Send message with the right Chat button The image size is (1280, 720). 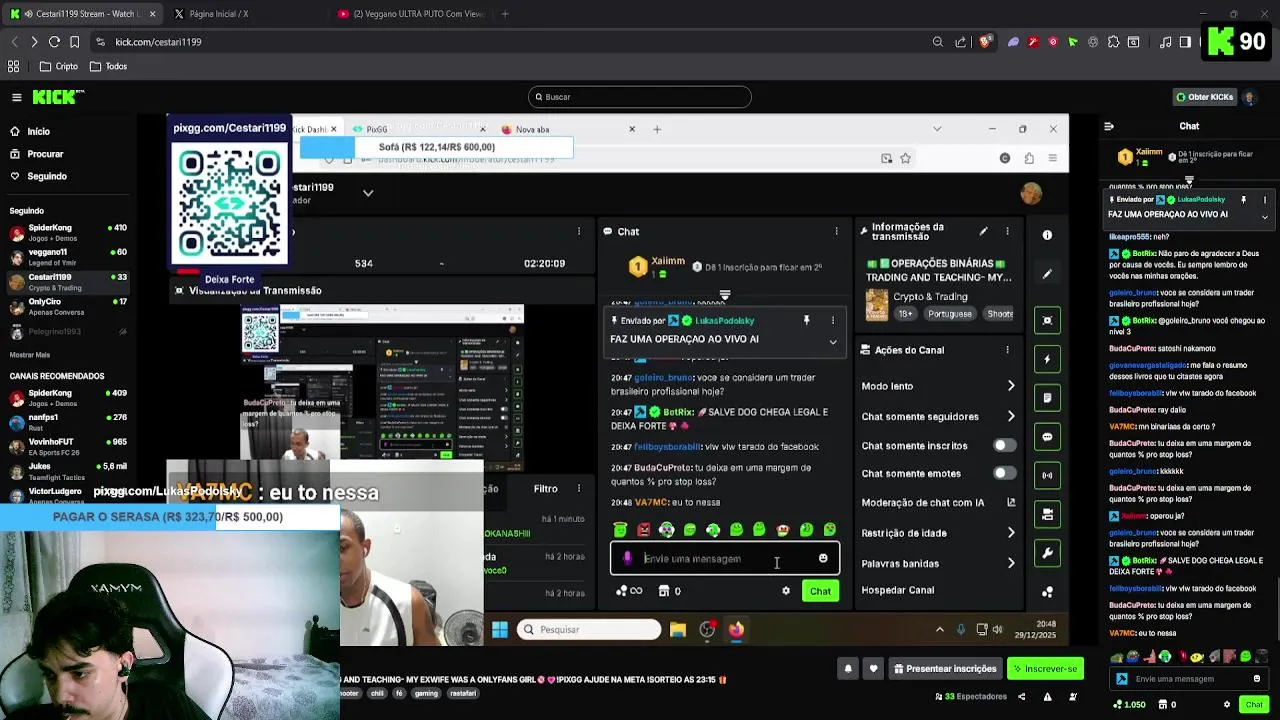pyautogui.click(x=1254, y=704)
